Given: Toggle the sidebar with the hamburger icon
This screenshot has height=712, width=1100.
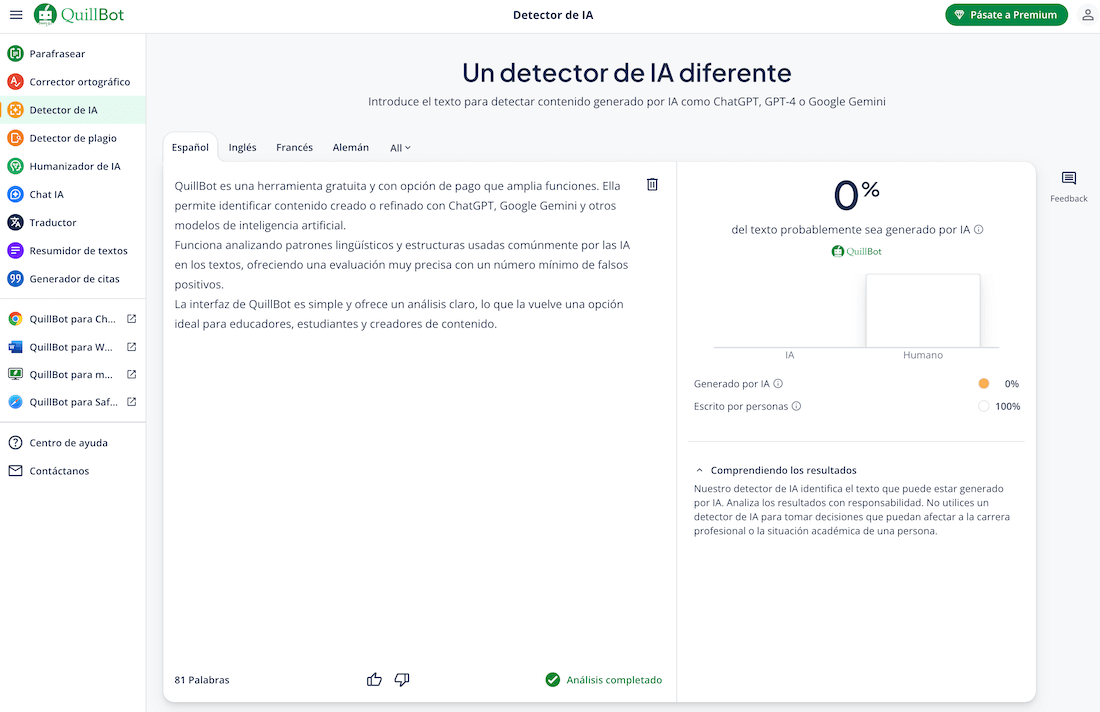Looking at the screenshot, I should pyautogui.click(x=17, y=15).
